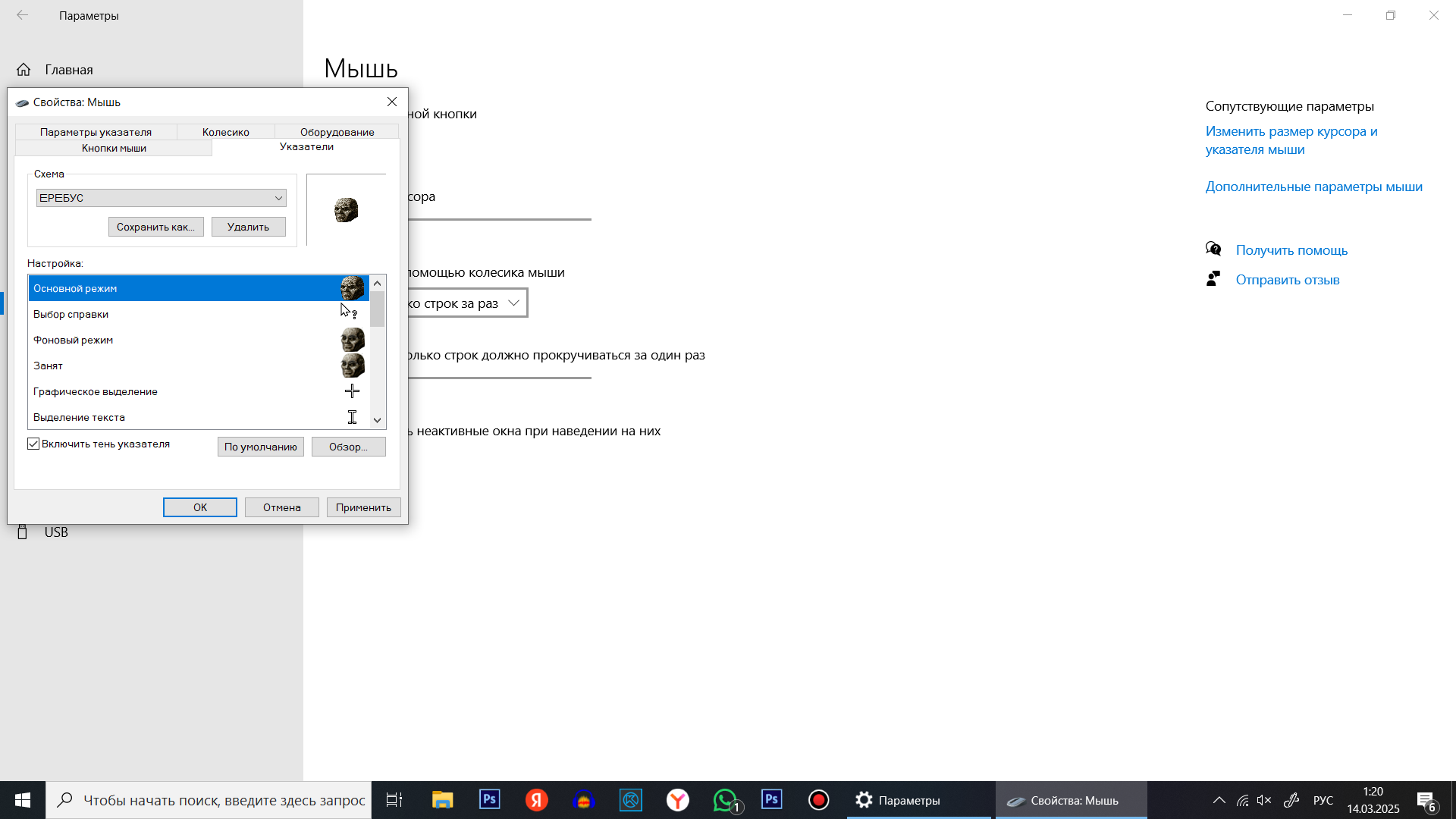Toggle Включить тень указателя checkbox
Image resolution: width=1456 pixels, height=819 pixels.
(x=33, y=444)
